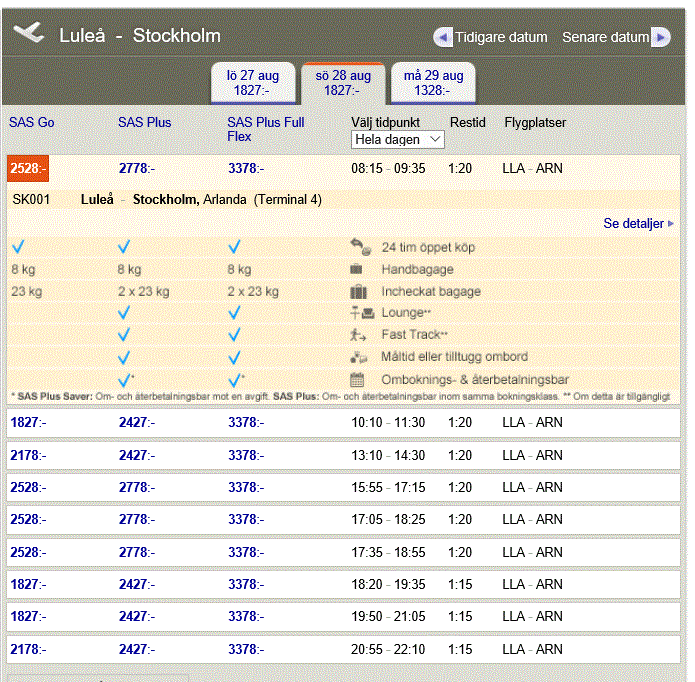Switch to the må 29 aug tab
The image size is (695, 682).
[x=433, y=83]
